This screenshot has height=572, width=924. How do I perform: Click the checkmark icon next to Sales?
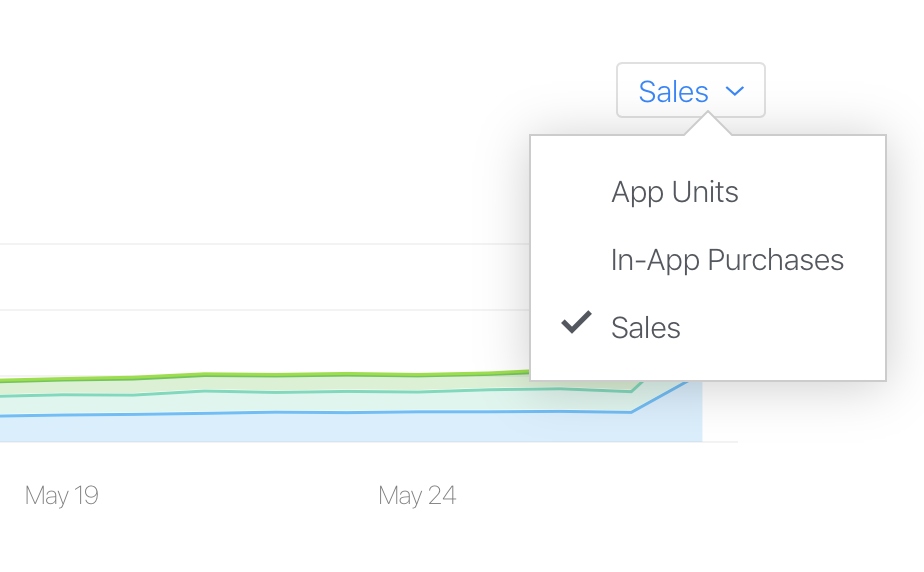click(x=576, y=323)
